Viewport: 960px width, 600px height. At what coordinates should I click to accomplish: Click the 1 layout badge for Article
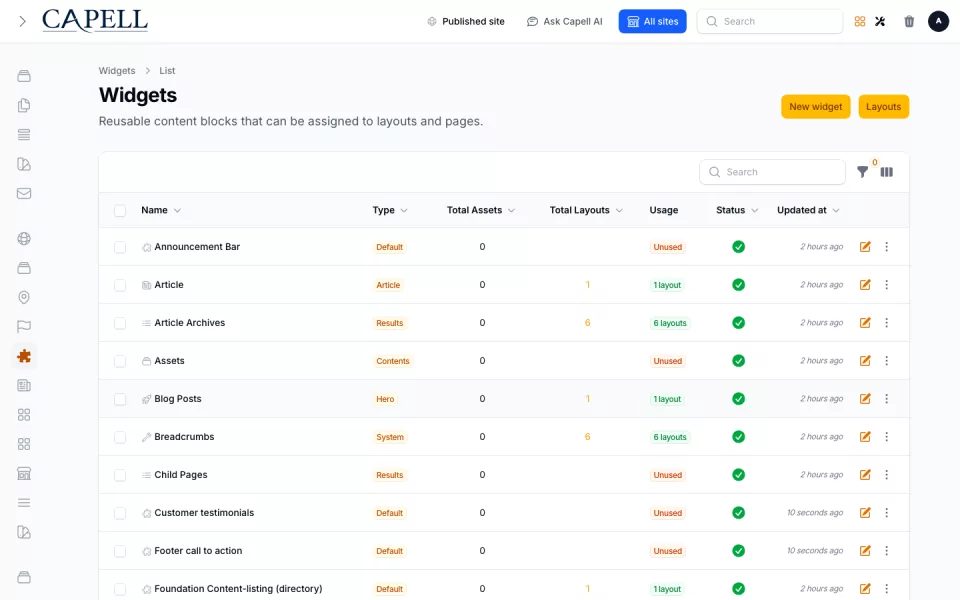667,285
